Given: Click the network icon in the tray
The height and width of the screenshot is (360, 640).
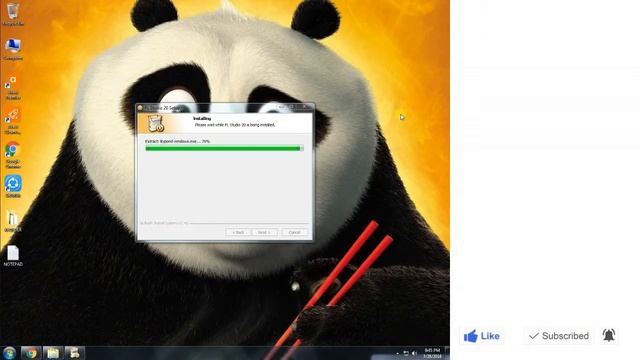Looking at the screenshot, I should (x=406, y=353).
